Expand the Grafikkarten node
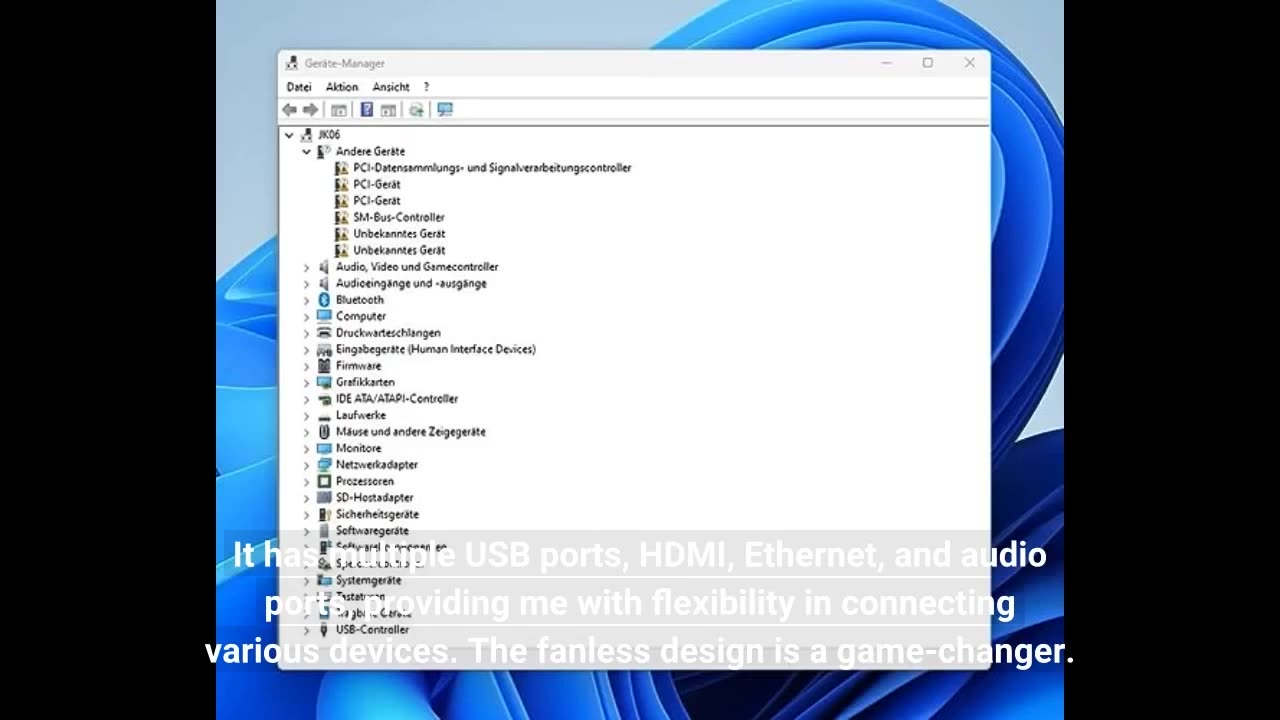Viewport: 1280px width, 720px height. [307, 382]
